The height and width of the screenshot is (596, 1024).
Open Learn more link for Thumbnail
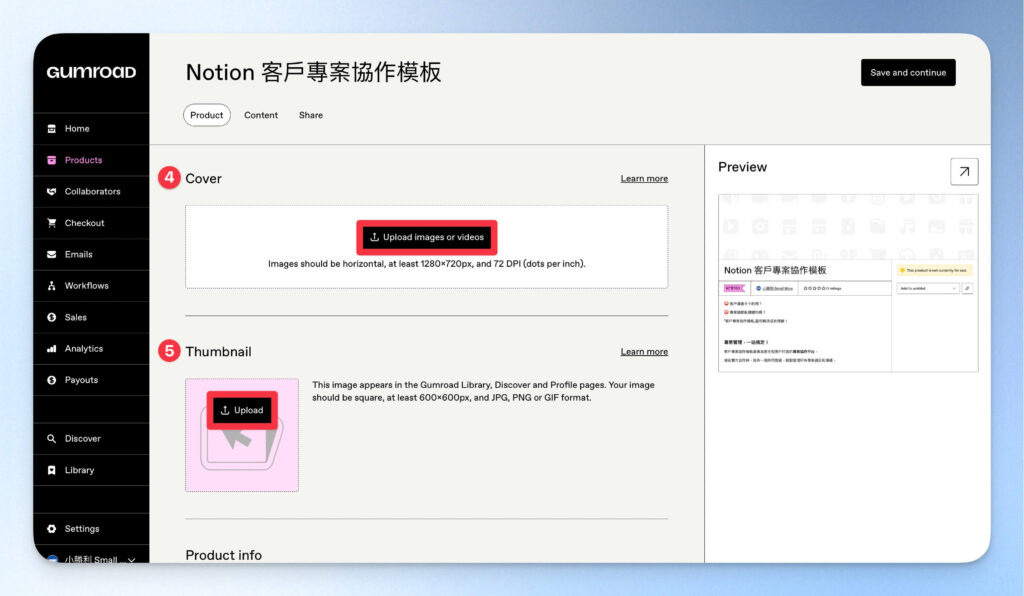click(x=644, y=351)
